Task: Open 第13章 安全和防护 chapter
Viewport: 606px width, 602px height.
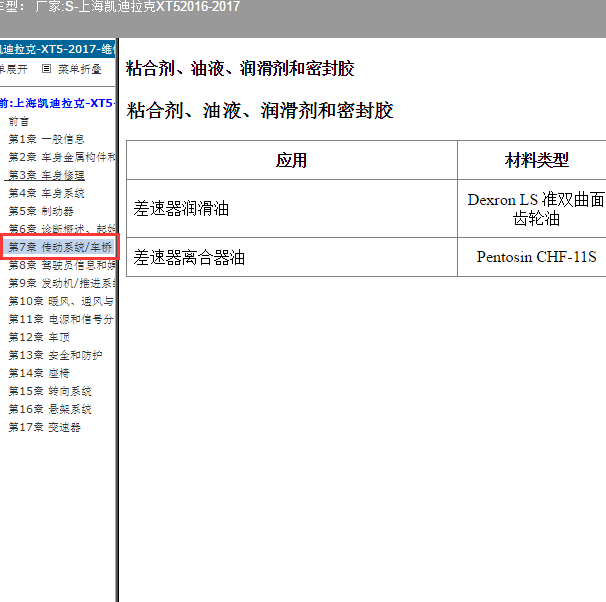Action: click(55, 355)
